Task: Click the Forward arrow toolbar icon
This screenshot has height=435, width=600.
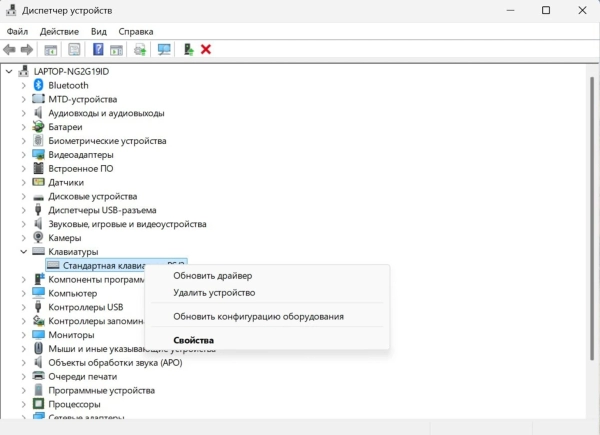Action: [x=26, y=49]
